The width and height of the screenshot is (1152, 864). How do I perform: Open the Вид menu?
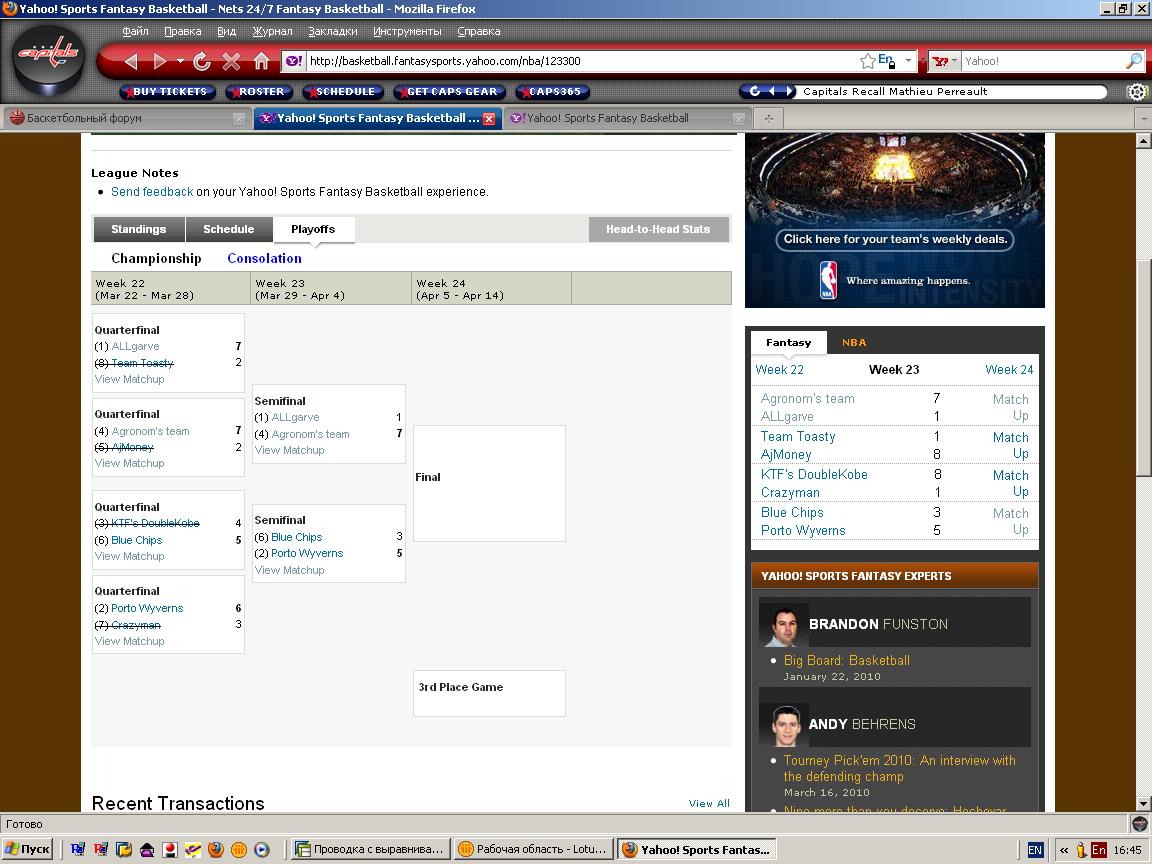coord(226,31)
